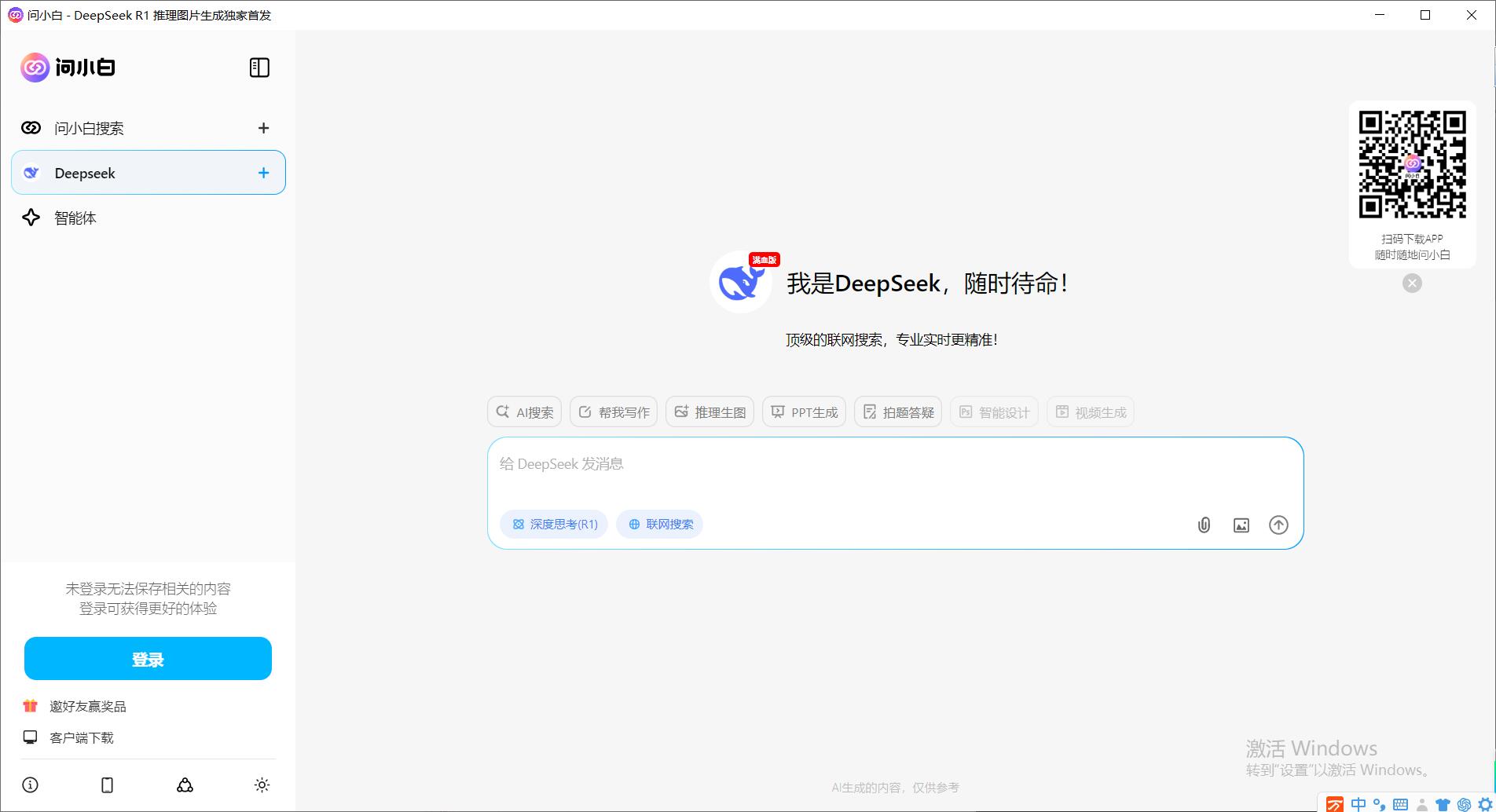Select the 推理生图 feature chip
This screenshot has width=1496, height=812.
[x=709, y=411]
